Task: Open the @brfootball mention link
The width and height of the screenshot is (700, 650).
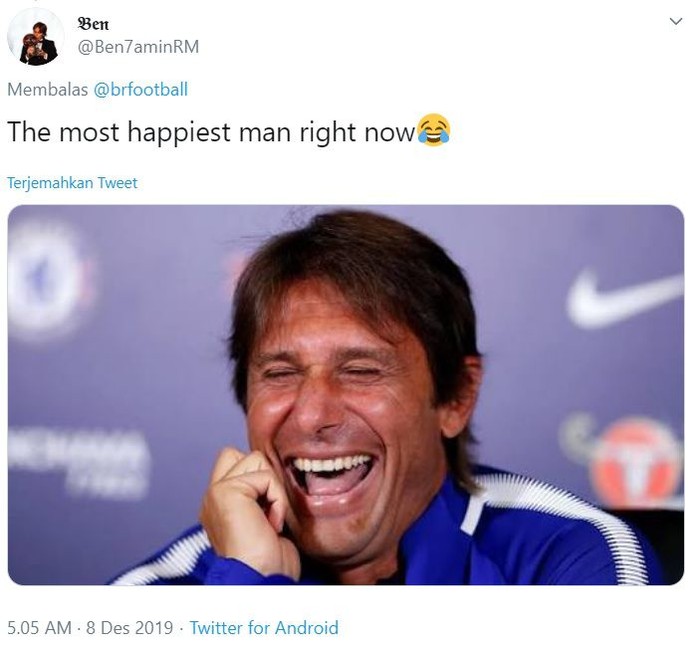Action: coord(141,90)
